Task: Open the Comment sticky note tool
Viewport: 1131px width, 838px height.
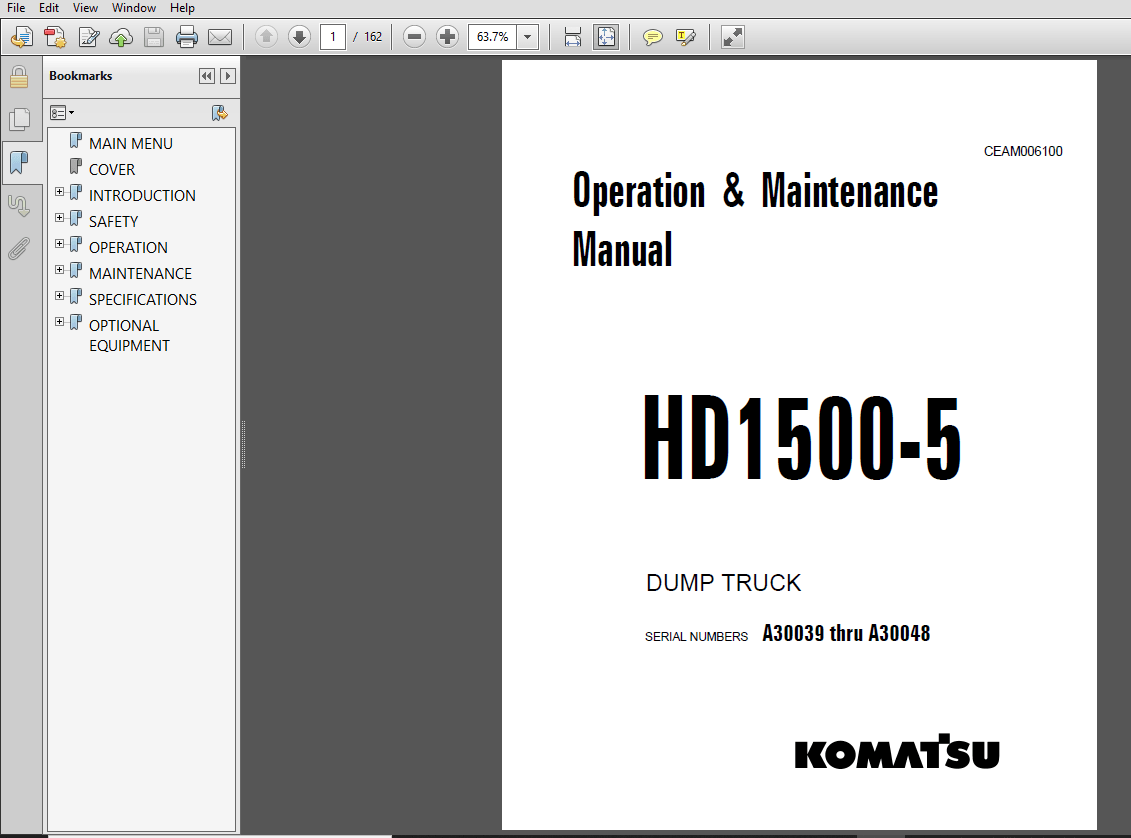Action: coord(653,37)
